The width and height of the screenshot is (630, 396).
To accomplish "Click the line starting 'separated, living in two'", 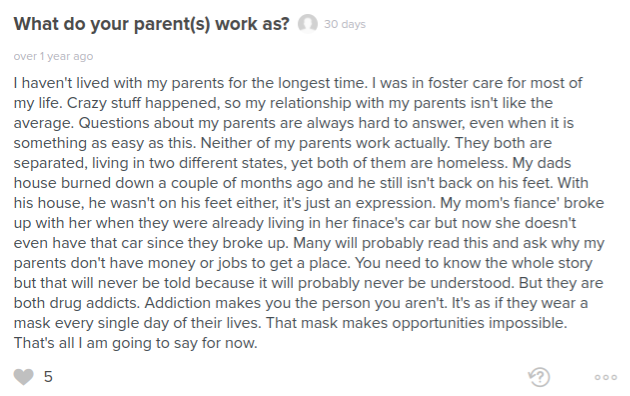I will coord(292,163).
